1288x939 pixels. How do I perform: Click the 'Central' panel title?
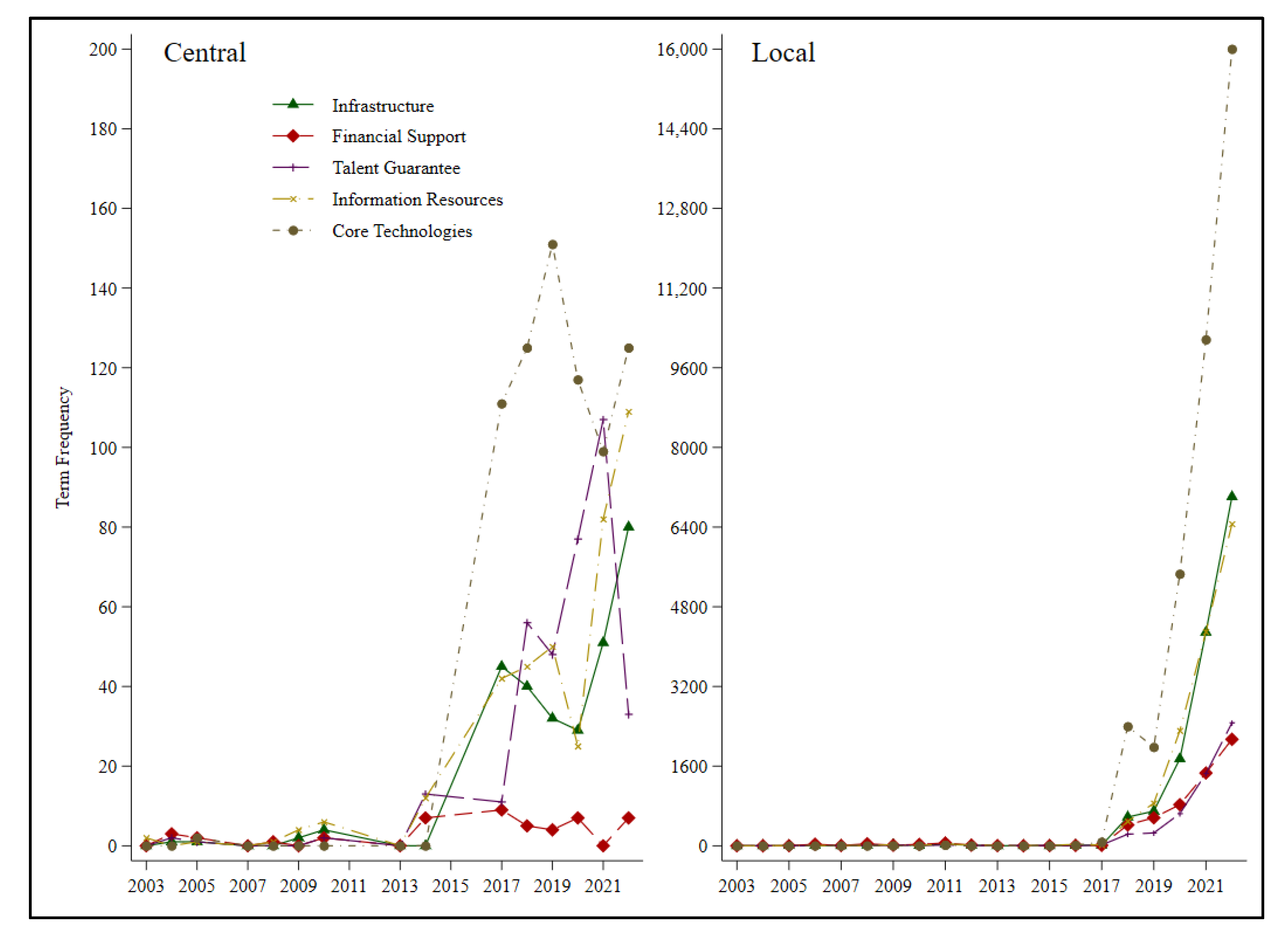[x=205, y=53]
